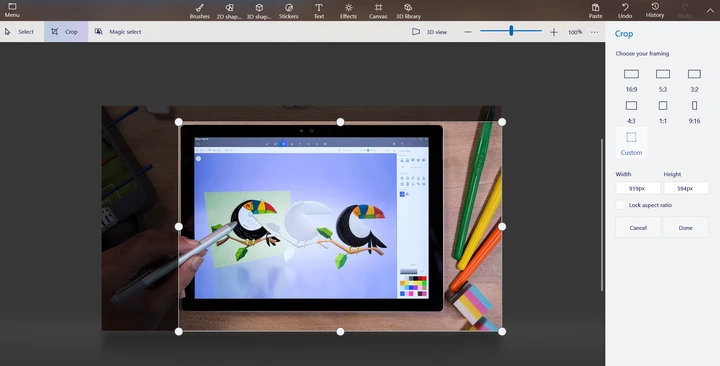Open the Menu button
This screenshot has height=366, width=720.
click(12, 10)
